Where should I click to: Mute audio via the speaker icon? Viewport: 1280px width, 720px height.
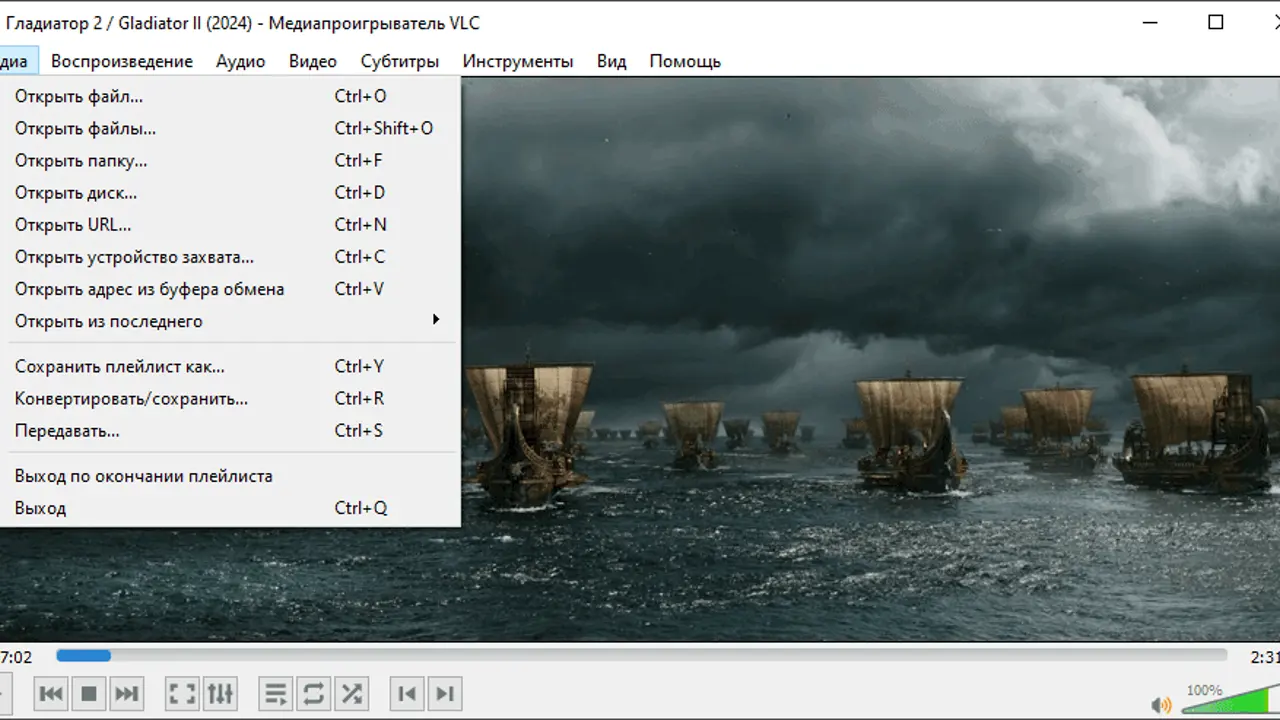tap(1160, 704)
